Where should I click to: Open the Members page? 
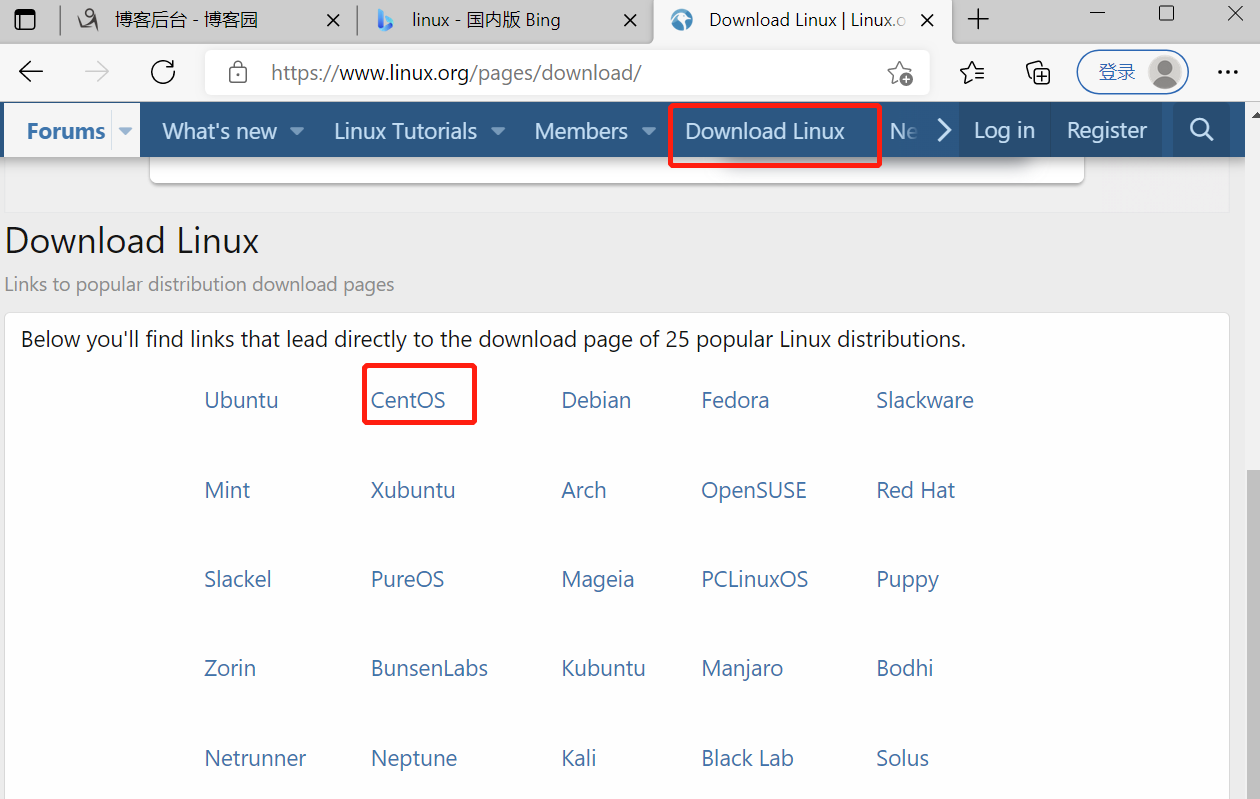(x=581, y=131)
